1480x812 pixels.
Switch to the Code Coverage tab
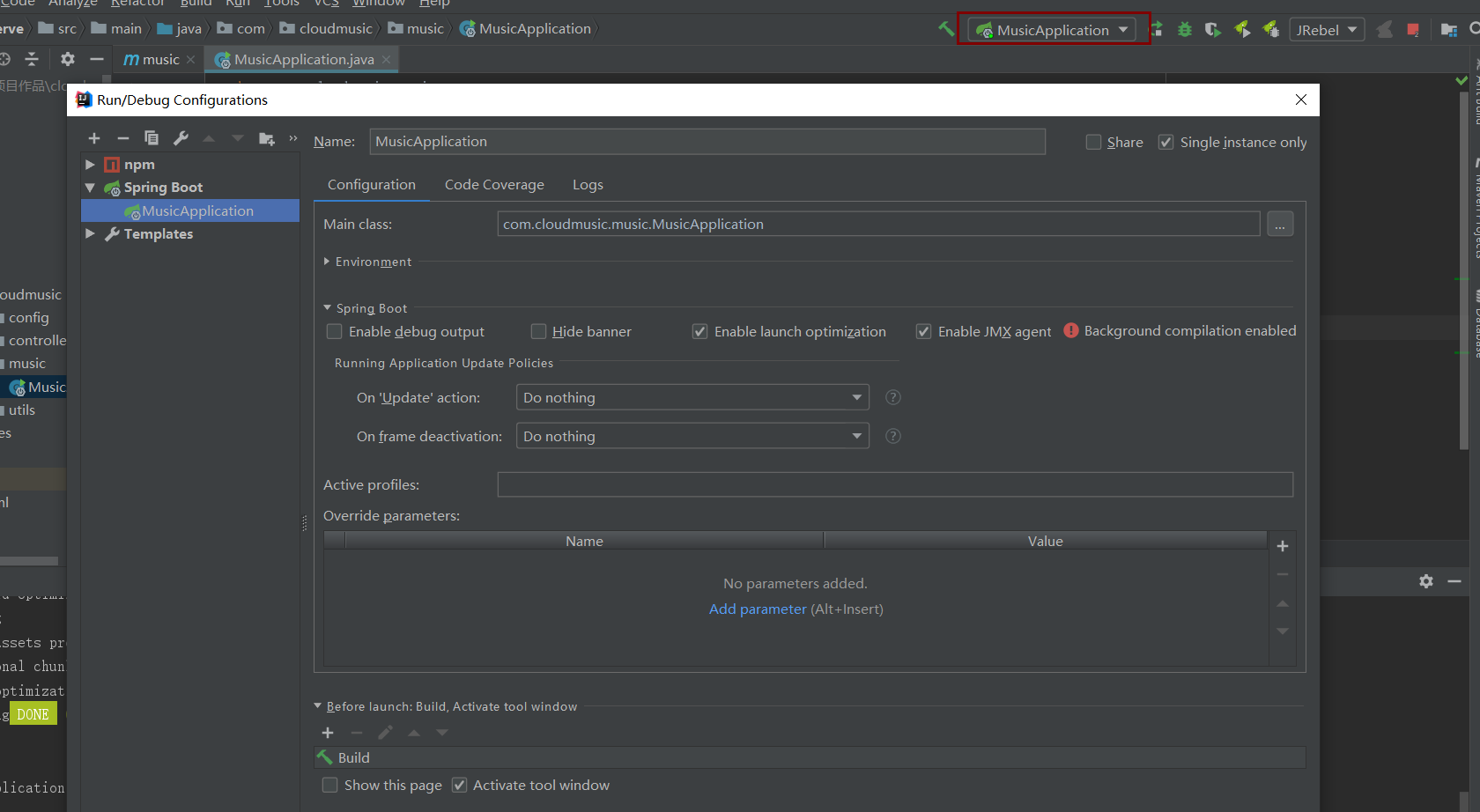pyautogui.click(x=494, y=184)
